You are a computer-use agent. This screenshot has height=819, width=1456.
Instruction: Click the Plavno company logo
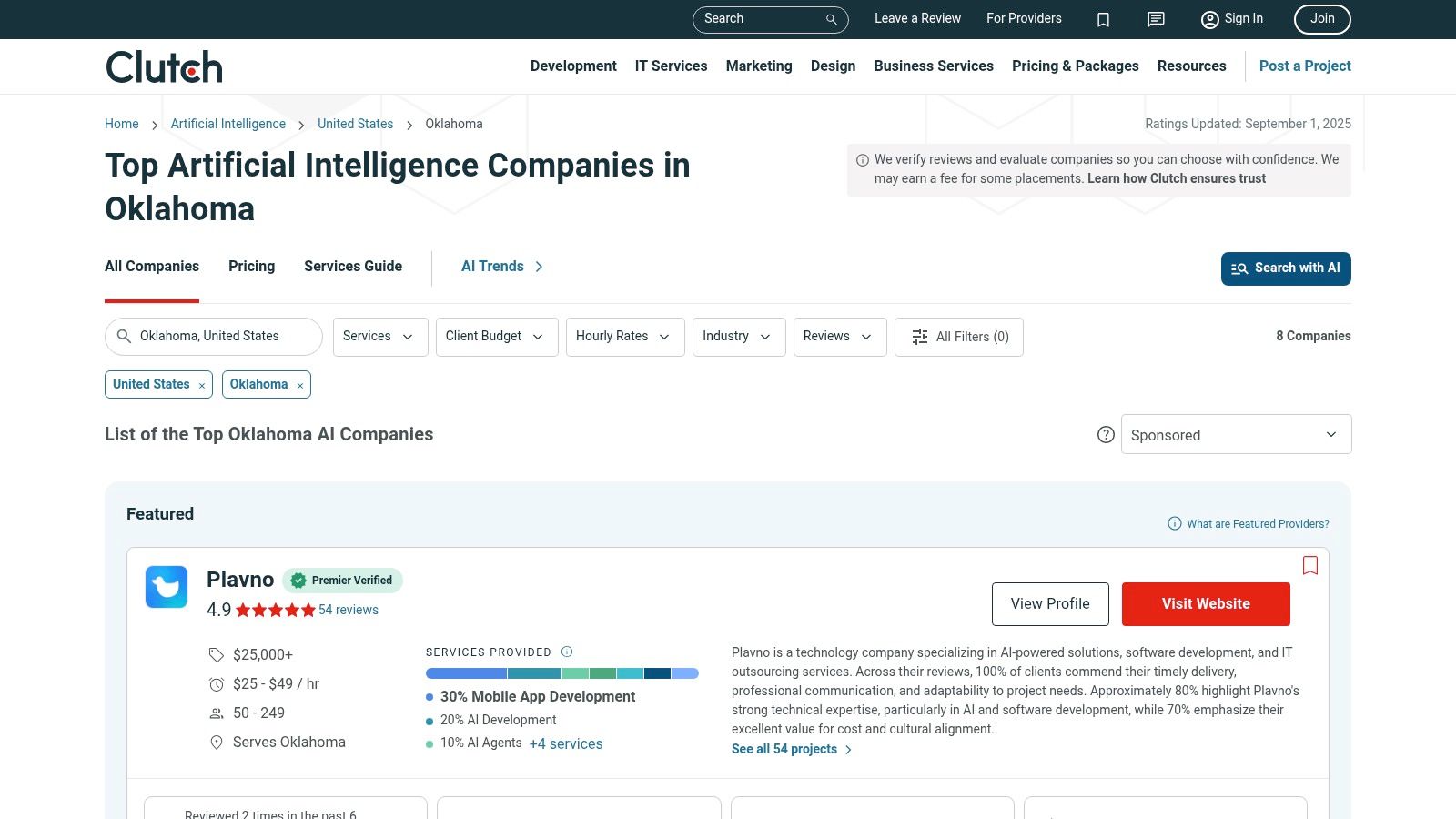coord(167,587)
